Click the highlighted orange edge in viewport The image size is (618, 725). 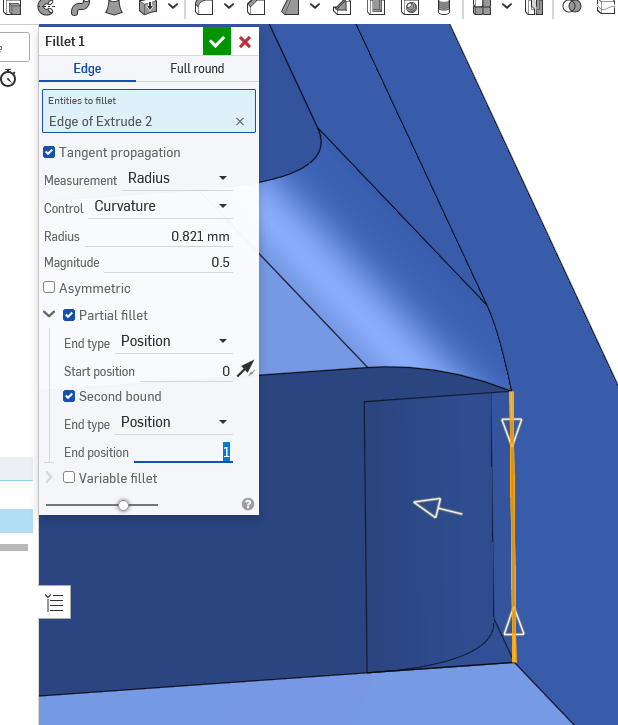(513, 527)
